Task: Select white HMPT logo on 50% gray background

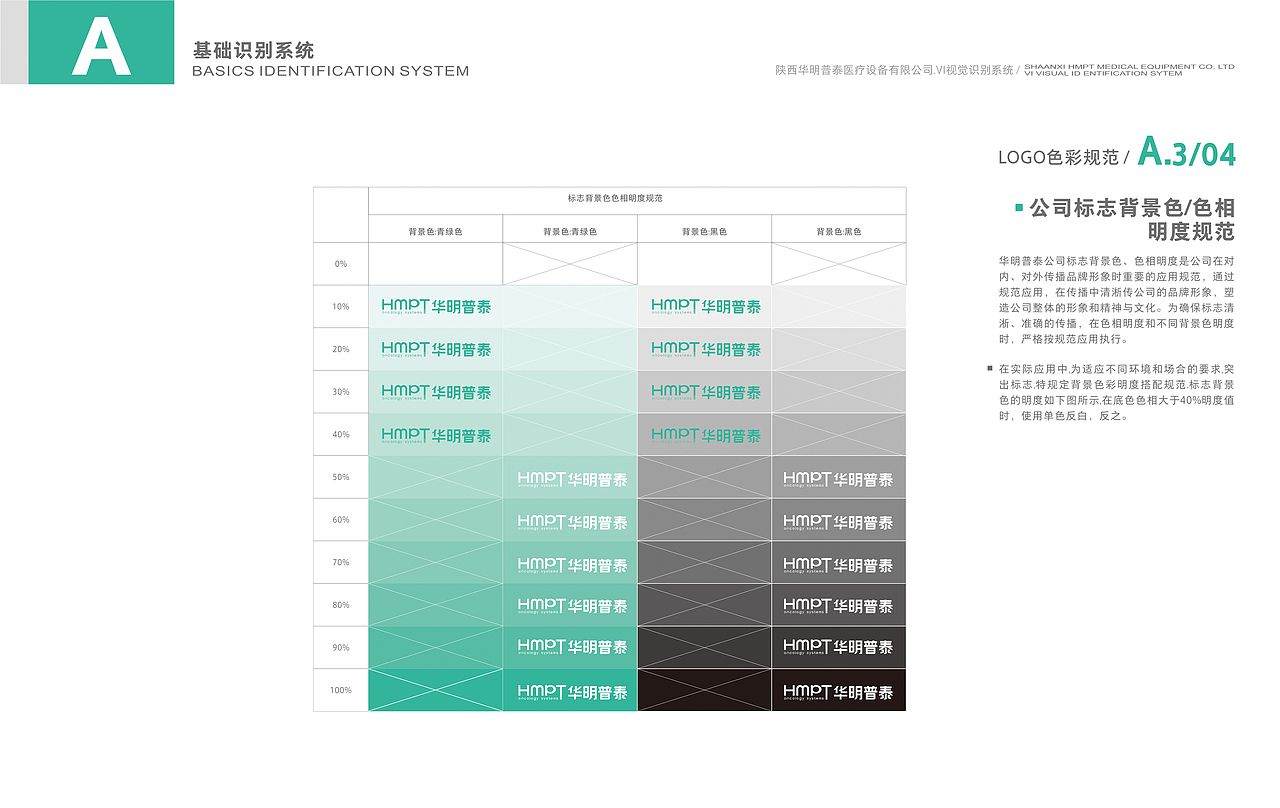Action: [x=838, y=479]
